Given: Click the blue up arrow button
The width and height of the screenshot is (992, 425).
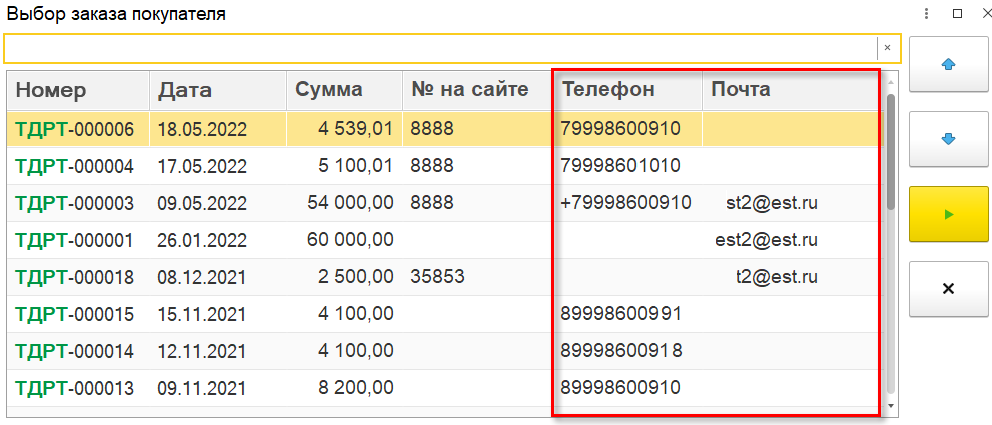Looking at the screenshot, I should 949,63.
